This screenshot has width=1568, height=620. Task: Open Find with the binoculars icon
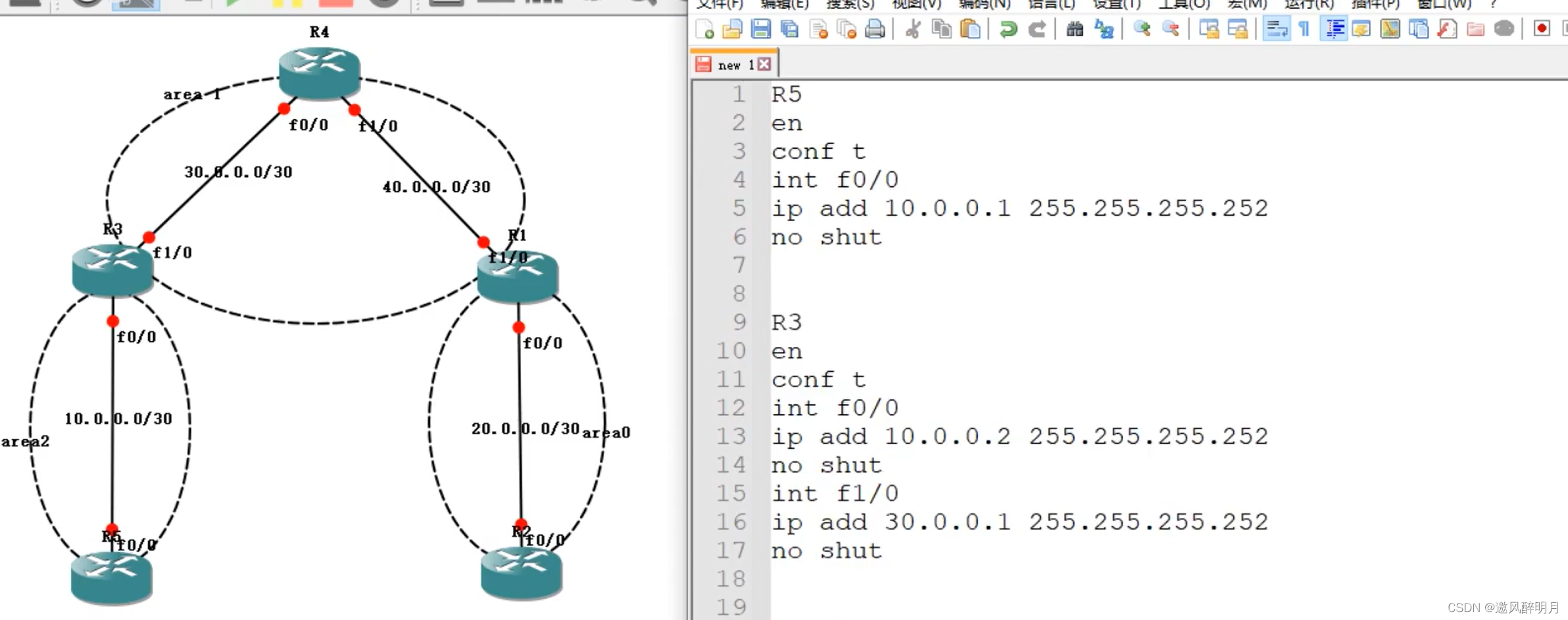1075,29
